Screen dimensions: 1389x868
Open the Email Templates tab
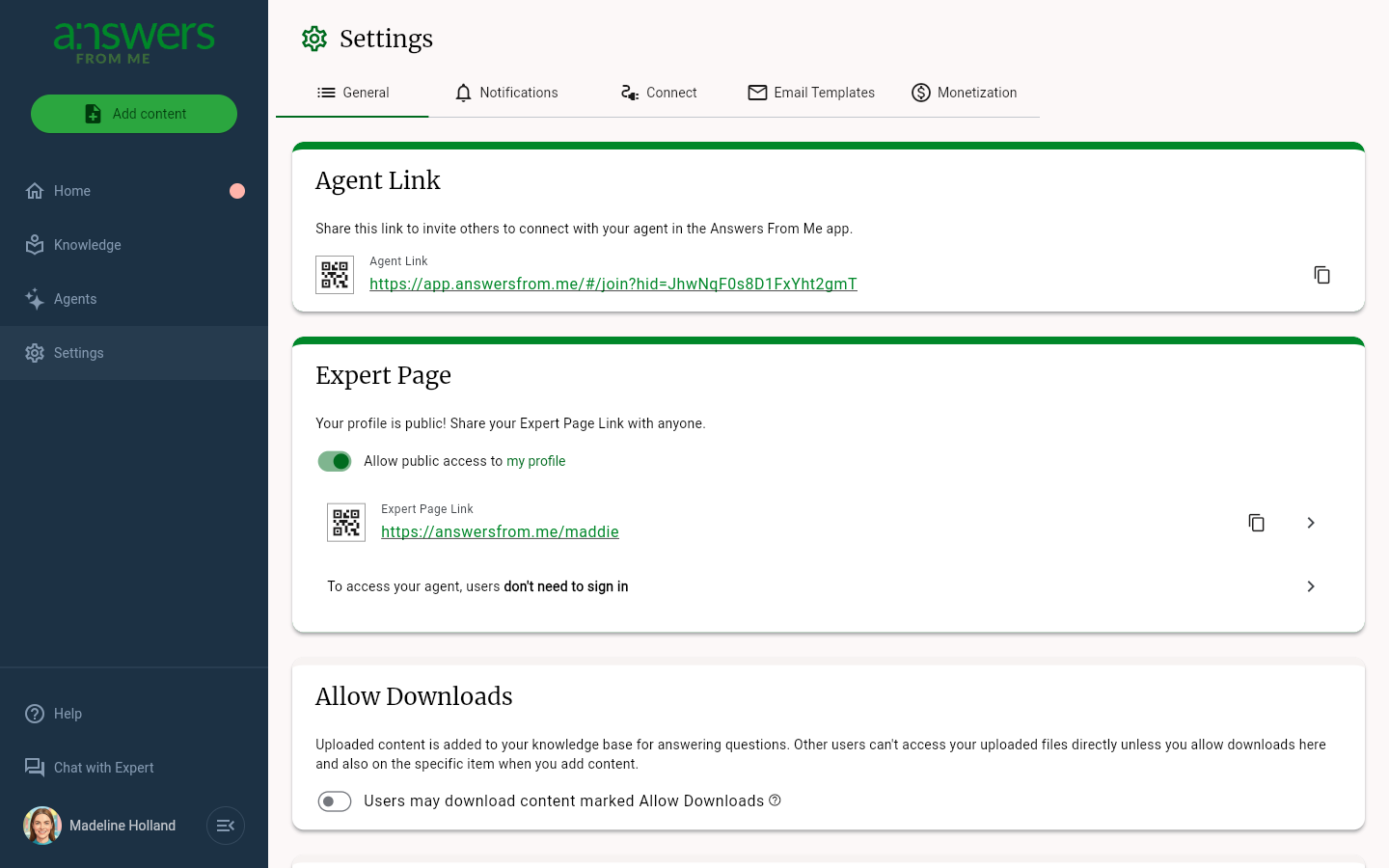tap(811, 93)
